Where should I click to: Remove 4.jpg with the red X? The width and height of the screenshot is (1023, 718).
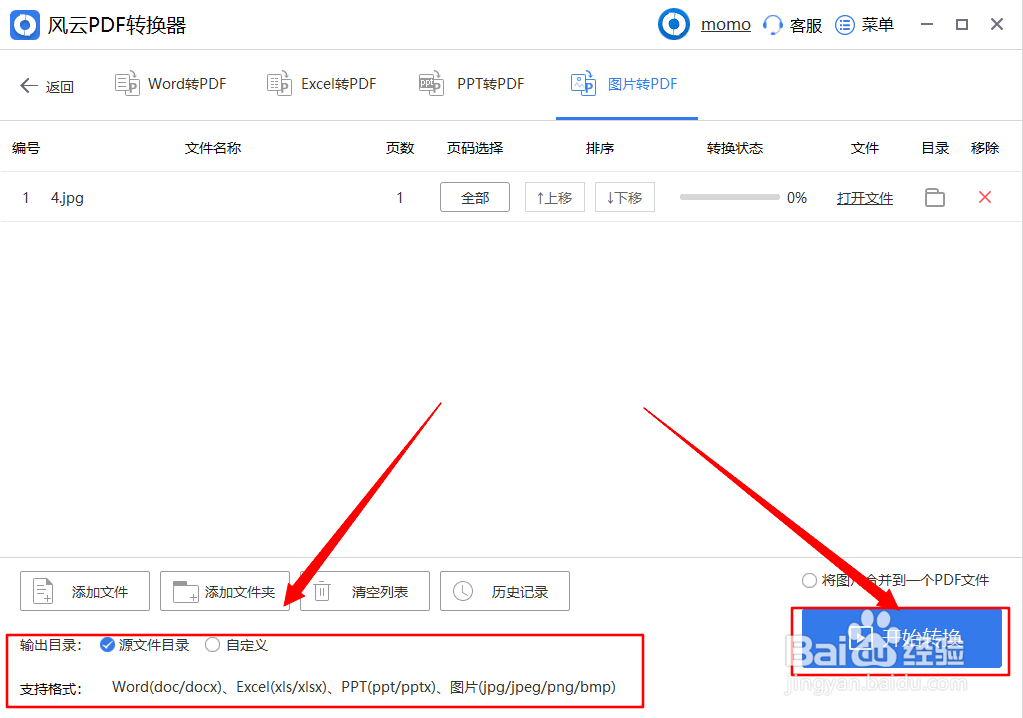[x=985, y=197]
